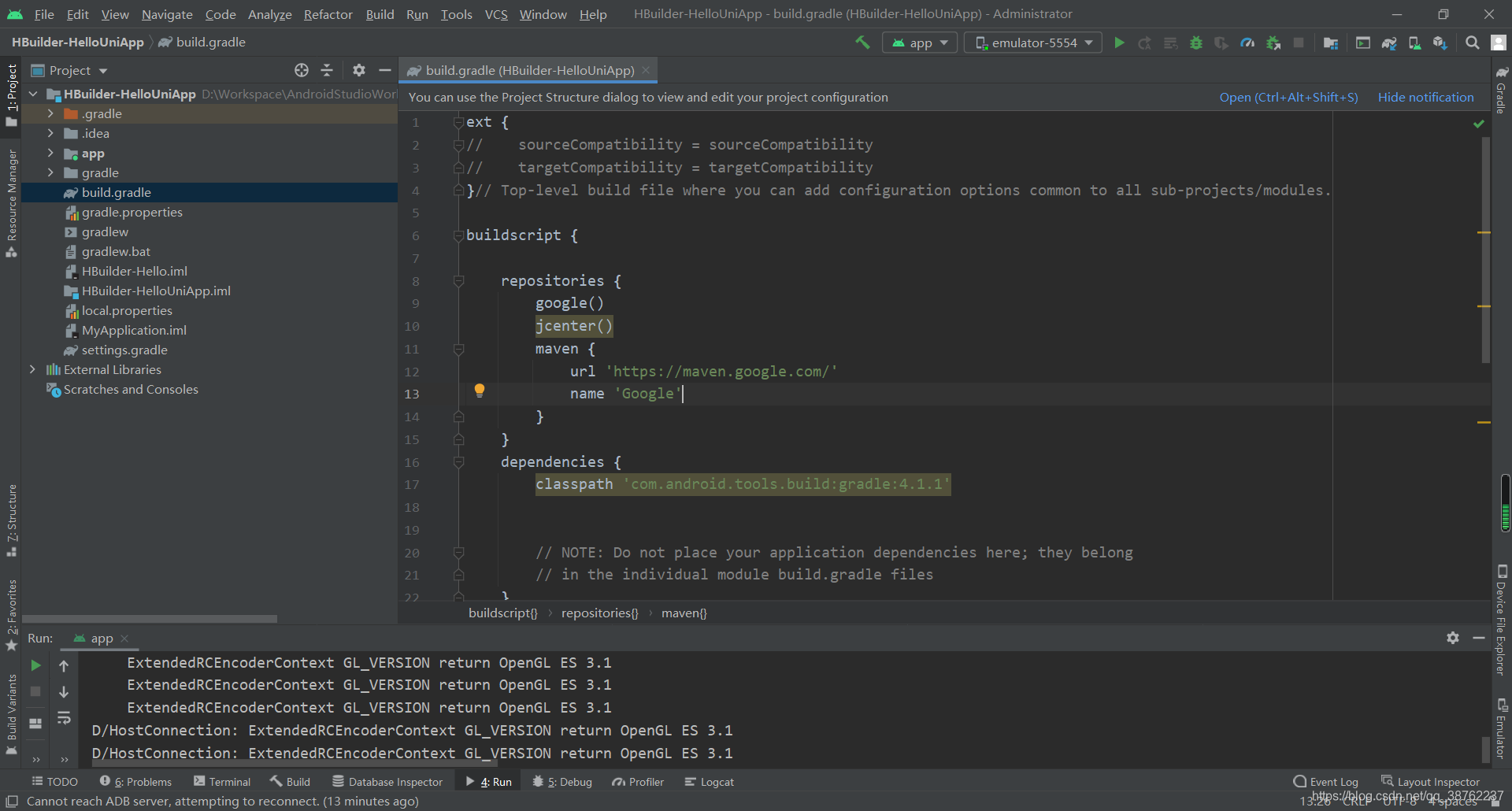
Task: Fold the buildscript block on line 6
Action: (458, 235)
